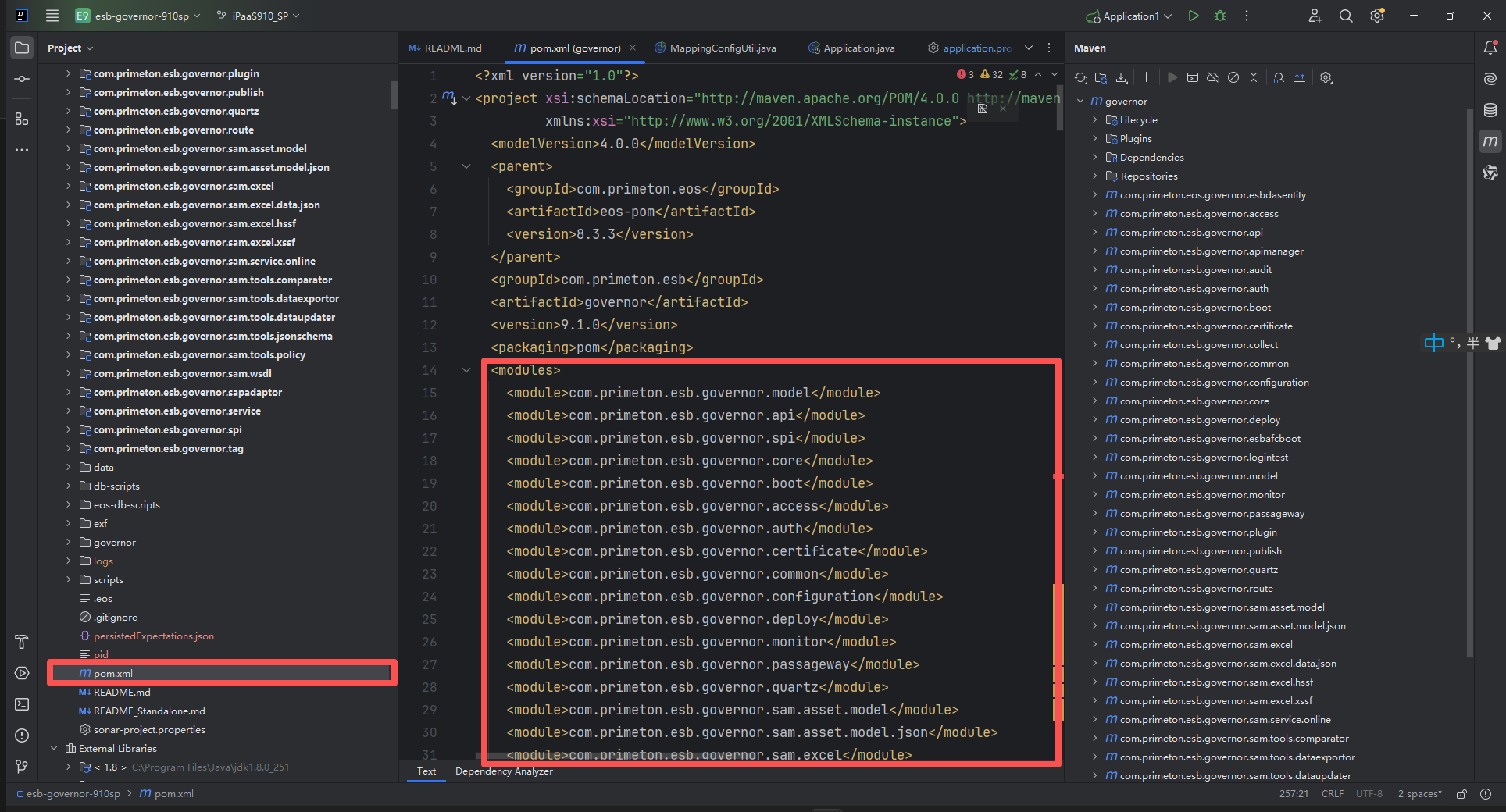
Task: Open the Terminal tool window
Action: point(22,704)
